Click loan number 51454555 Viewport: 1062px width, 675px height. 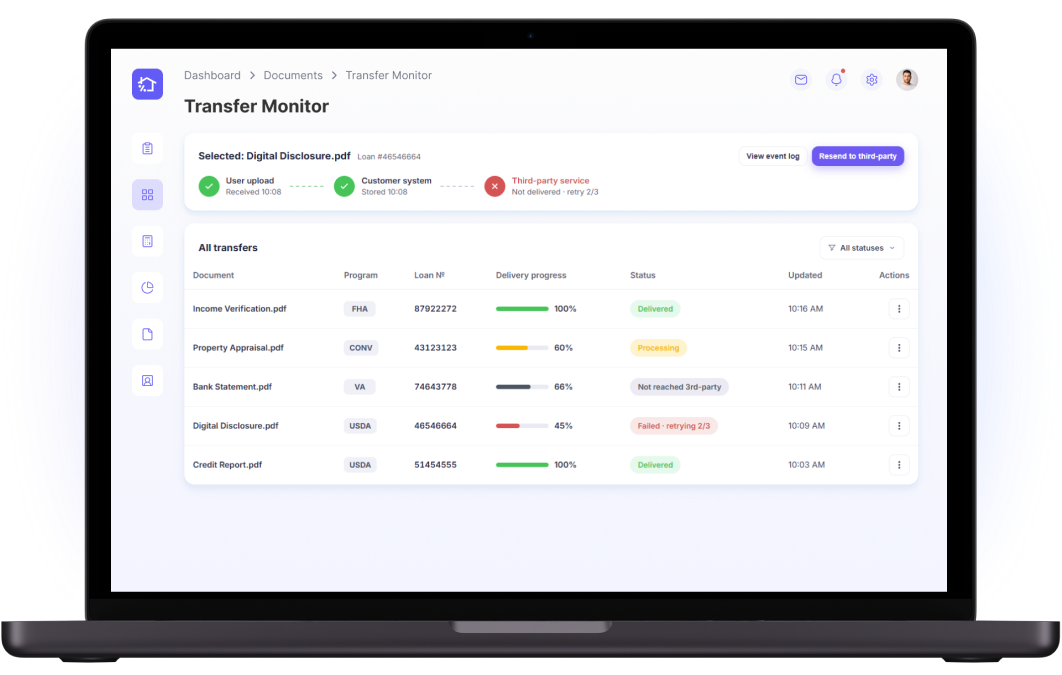(x=436, y=465)
